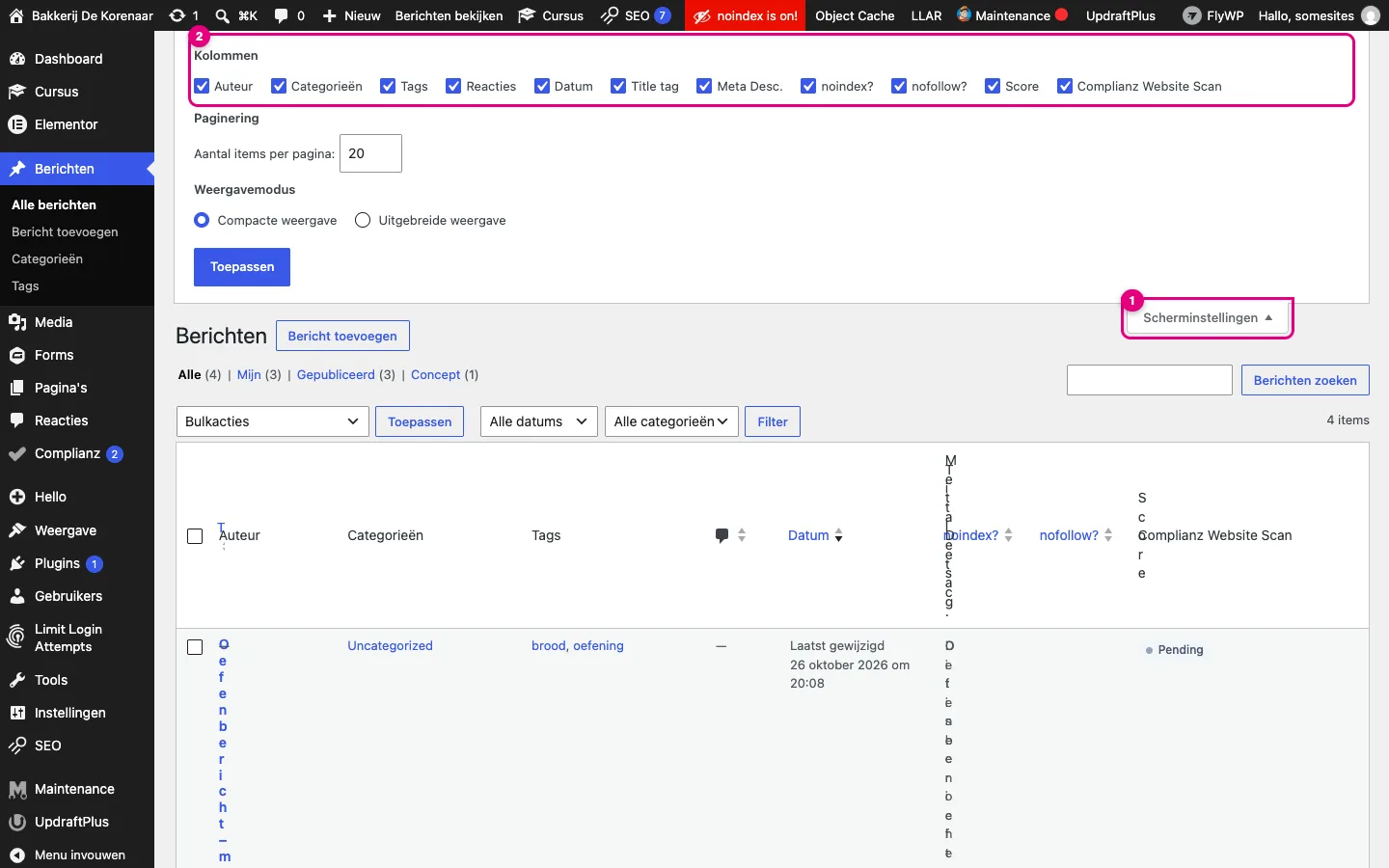The image size is (1389, 868).
Task: Select the Uitgebreide weergave radio button
Action: pyautogui.click(x=363, y=220)
